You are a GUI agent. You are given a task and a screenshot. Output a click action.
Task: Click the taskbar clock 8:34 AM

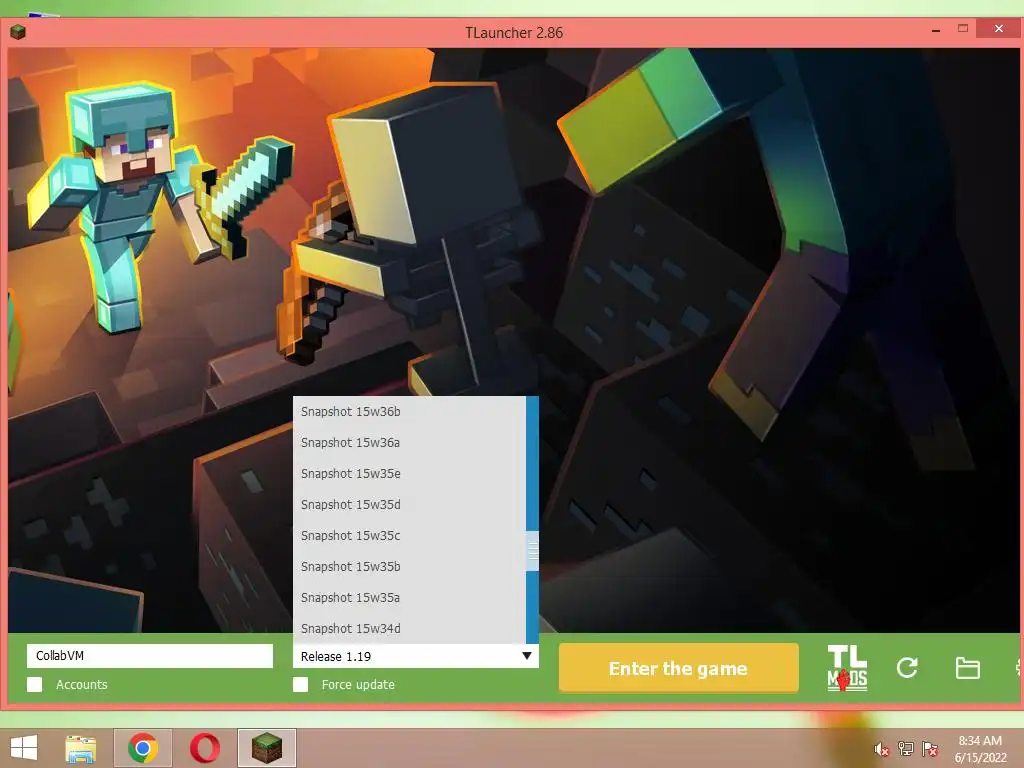coord(980,741)
